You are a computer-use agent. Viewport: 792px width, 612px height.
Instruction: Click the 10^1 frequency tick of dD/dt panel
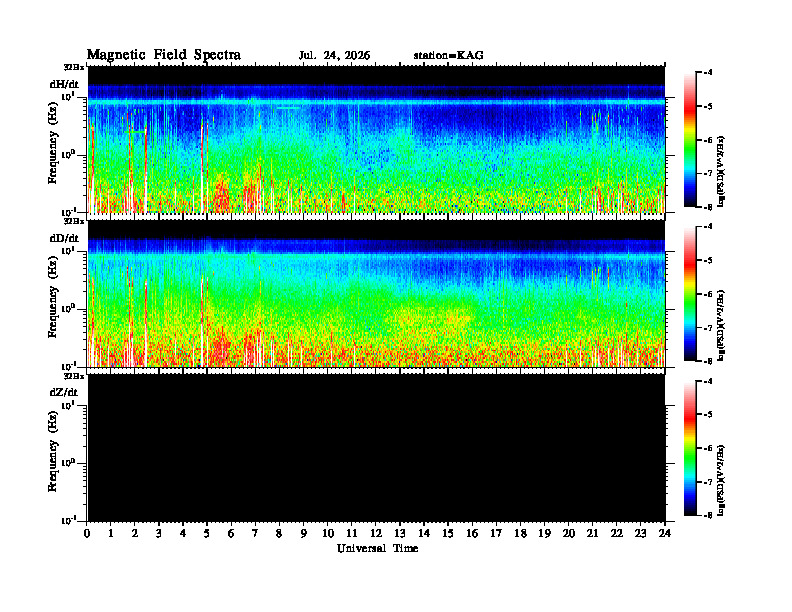(68, 250)
